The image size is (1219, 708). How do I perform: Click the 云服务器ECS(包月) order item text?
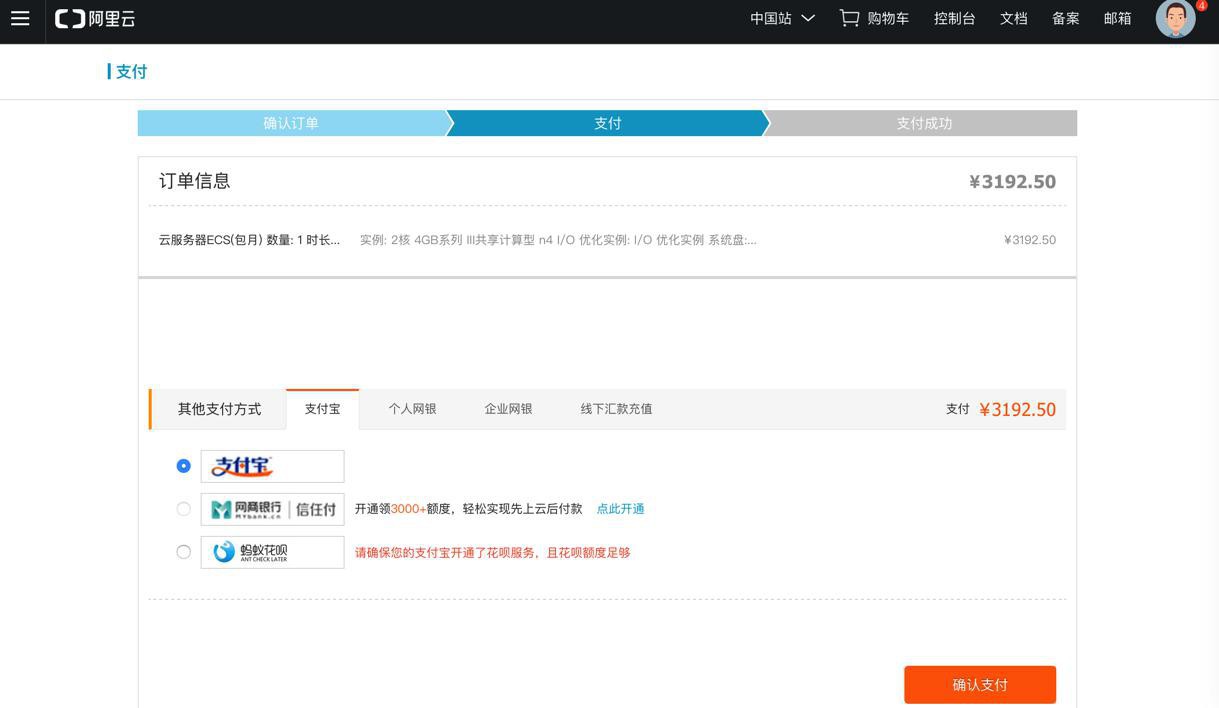(249, 240)
